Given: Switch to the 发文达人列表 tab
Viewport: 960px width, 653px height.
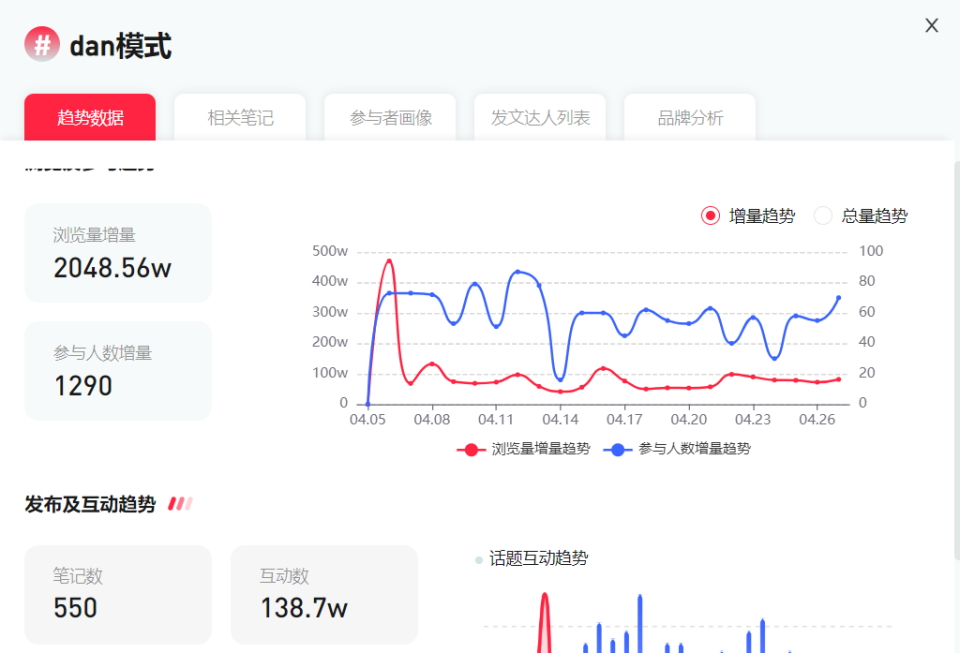Looking at the screenshot, I should point(539,117).
